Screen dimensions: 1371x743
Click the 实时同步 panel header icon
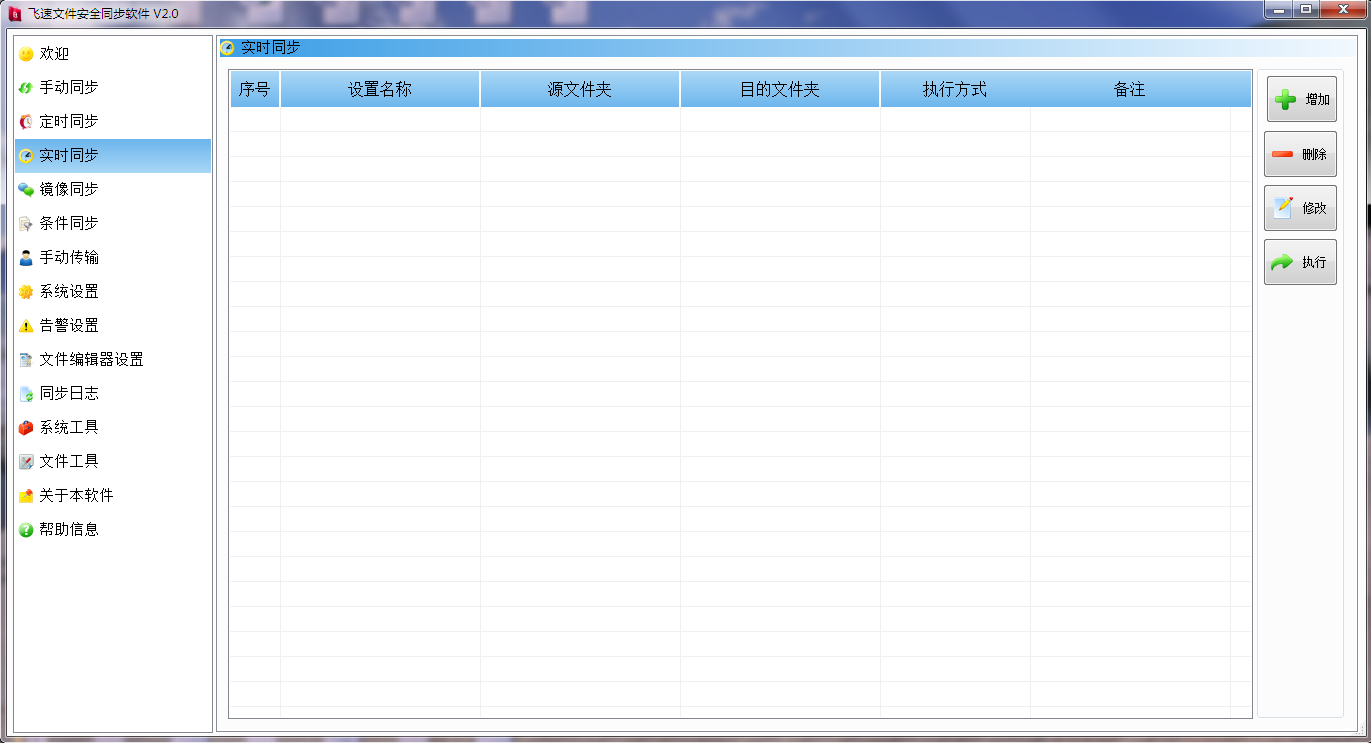point(227,48)
